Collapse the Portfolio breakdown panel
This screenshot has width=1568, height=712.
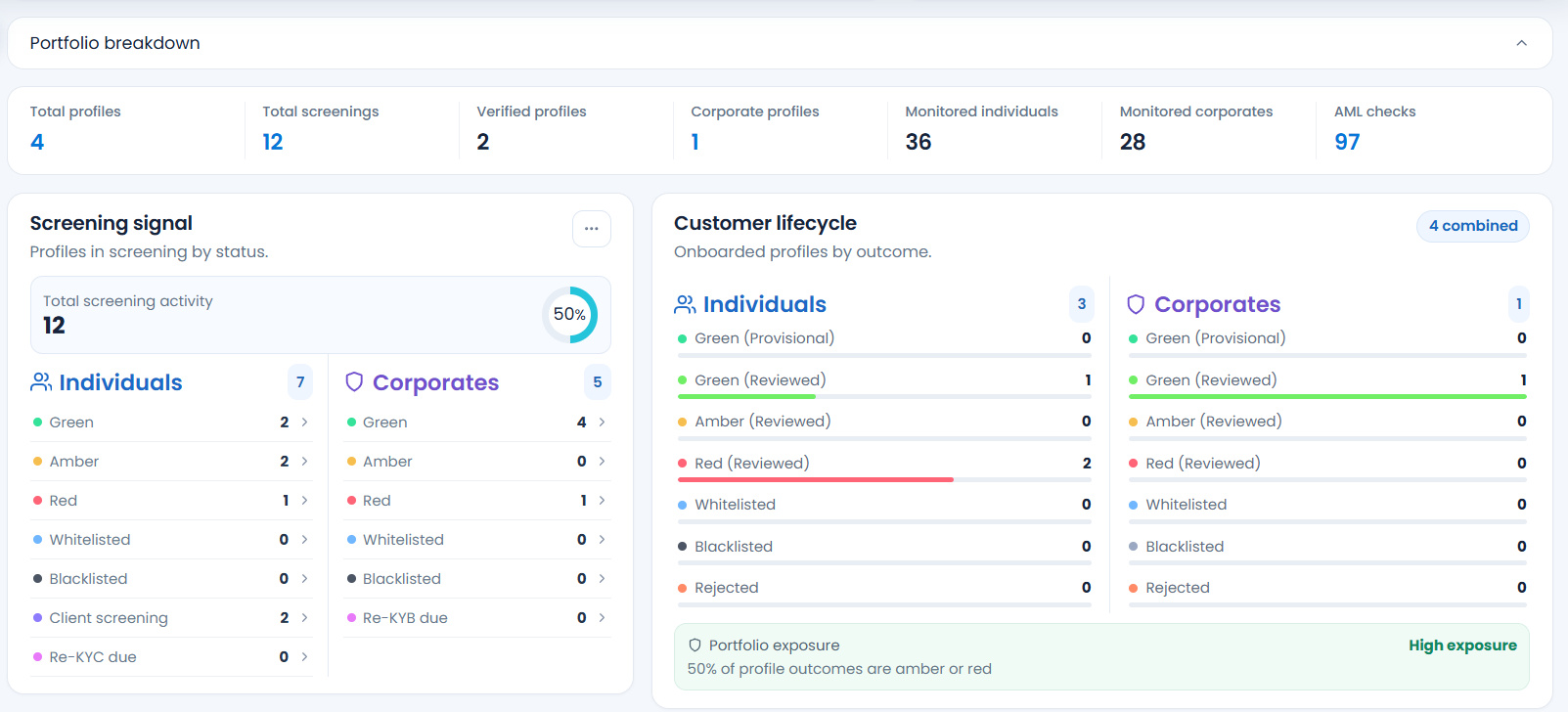click(1521, 43)
